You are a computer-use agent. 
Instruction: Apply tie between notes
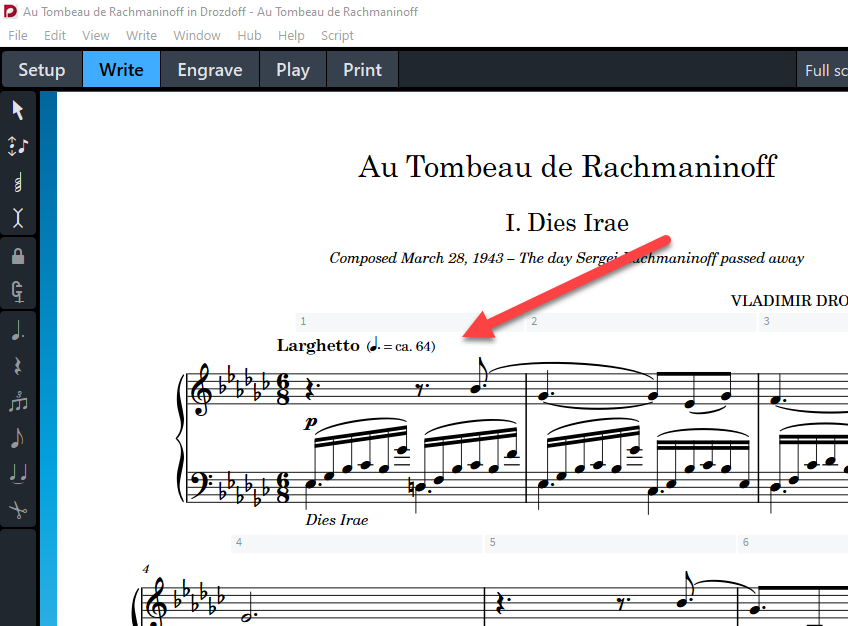(x=18, y=474)
